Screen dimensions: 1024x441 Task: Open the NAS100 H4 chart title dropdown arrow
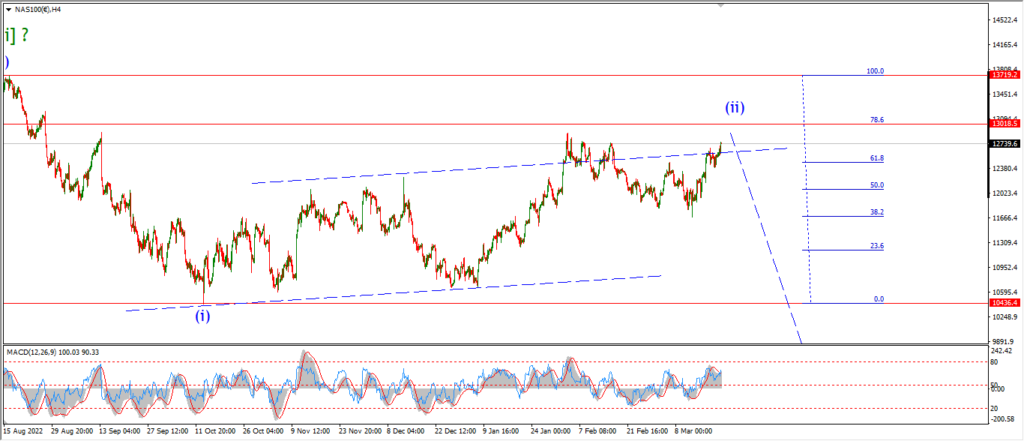(x=8, y=10)
